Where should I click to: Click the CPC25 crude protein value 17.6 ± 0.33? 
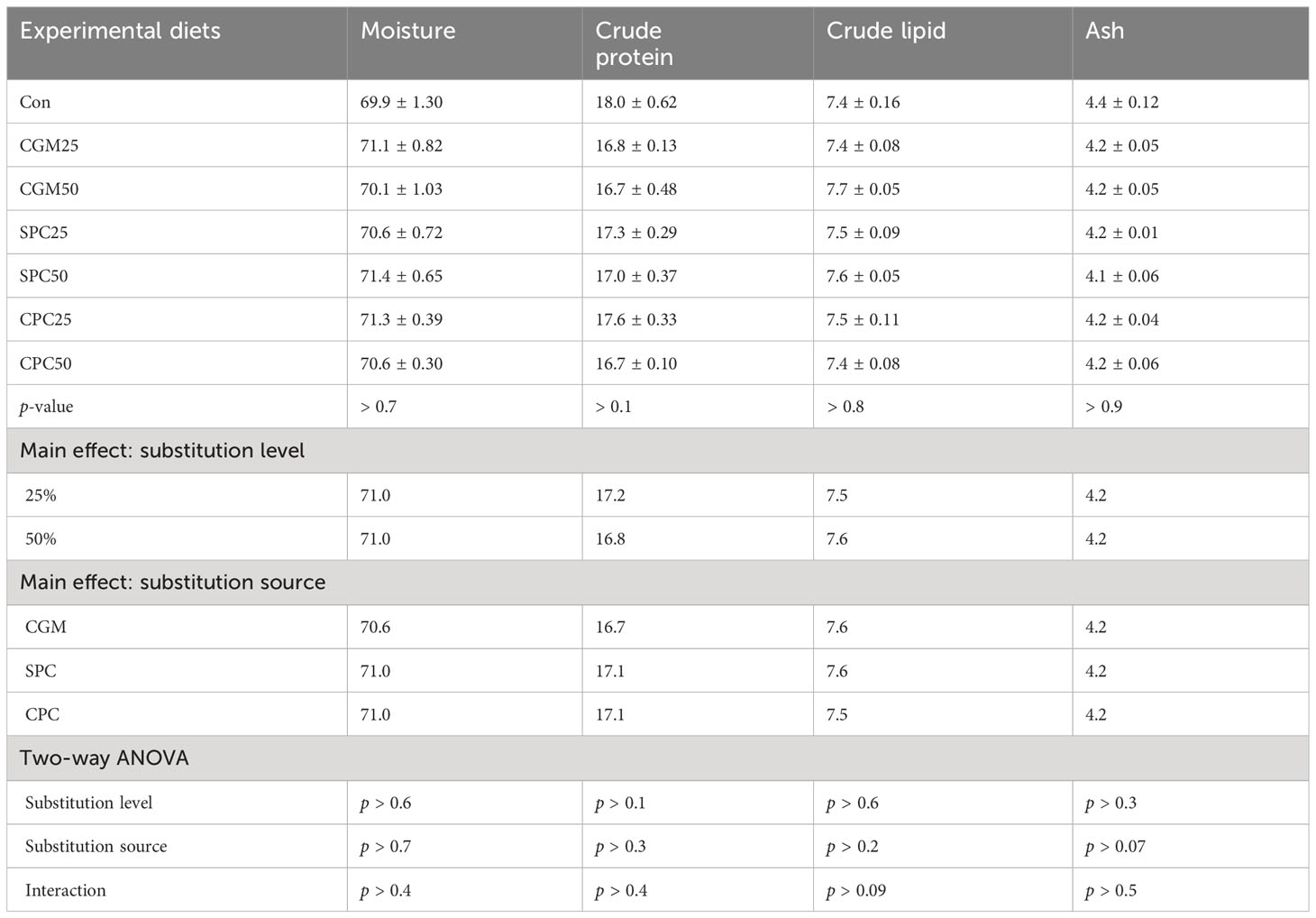tap(635, 319)
